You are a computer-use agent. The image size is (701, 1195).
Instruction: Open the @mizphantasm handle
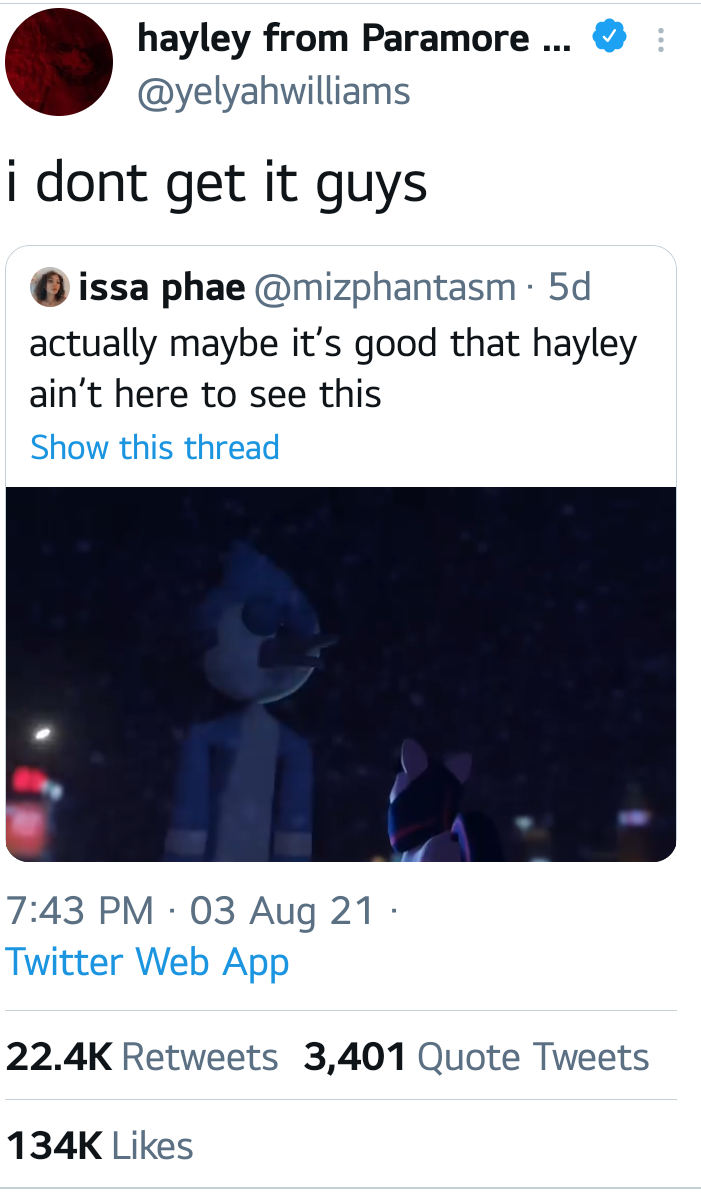coord(386,288)
